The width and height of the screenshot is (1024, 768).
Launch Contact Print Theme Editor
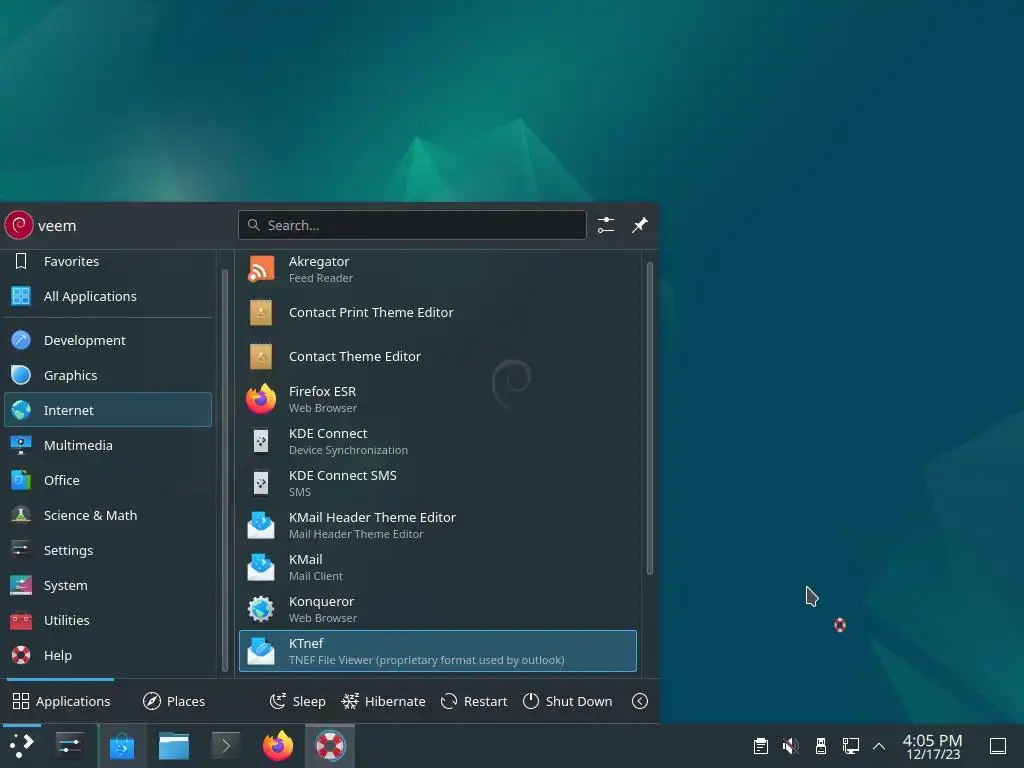(x=438, y=312)
